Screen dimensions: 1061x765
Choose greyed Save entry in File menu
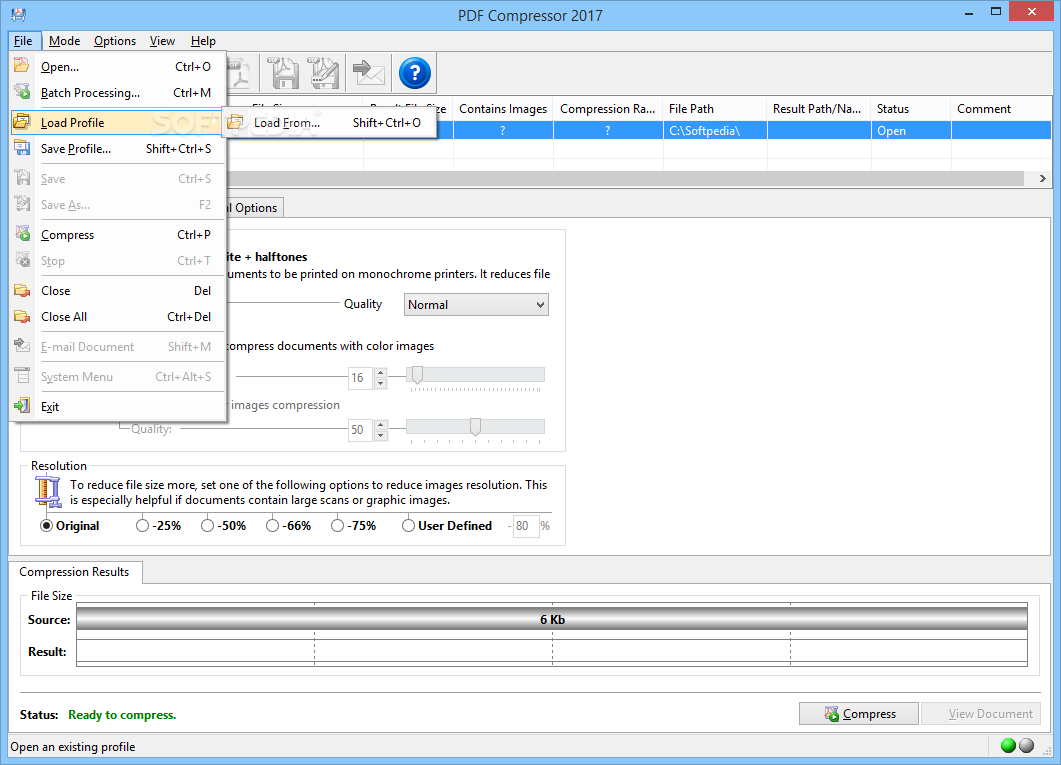click(x=117, y=179)
